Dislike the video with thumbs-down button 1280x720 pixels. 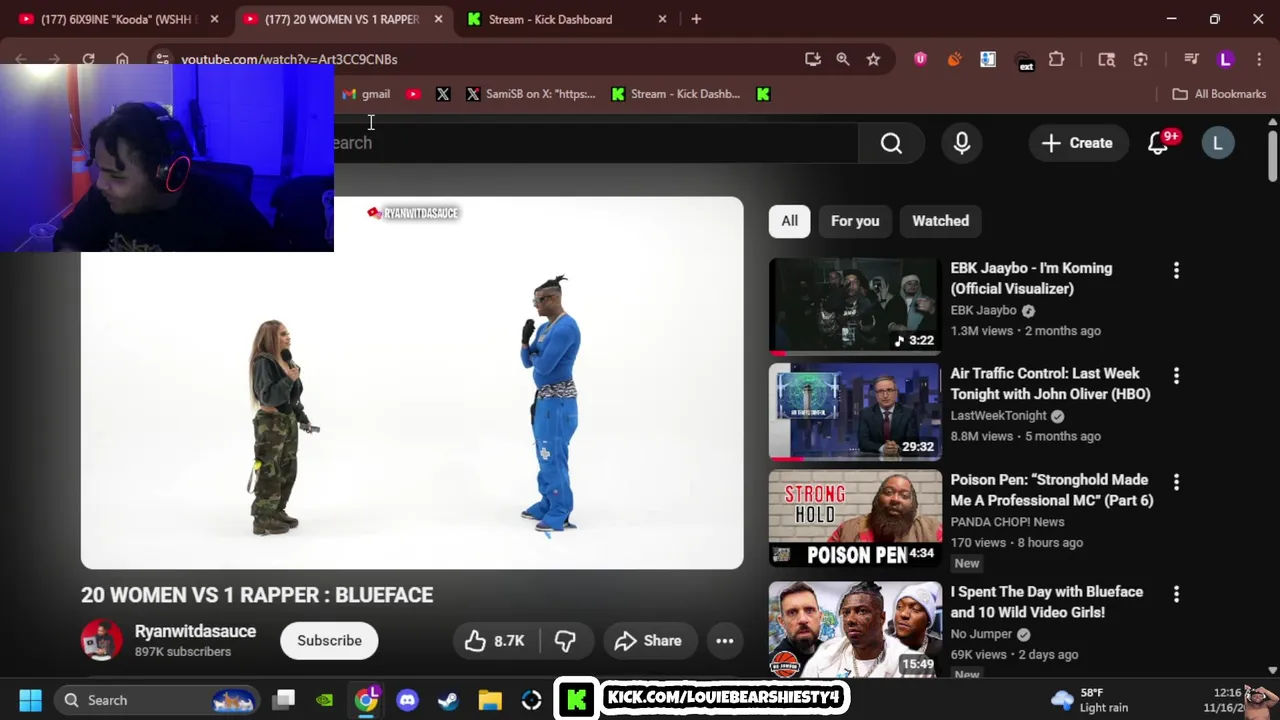pos(565,641)
